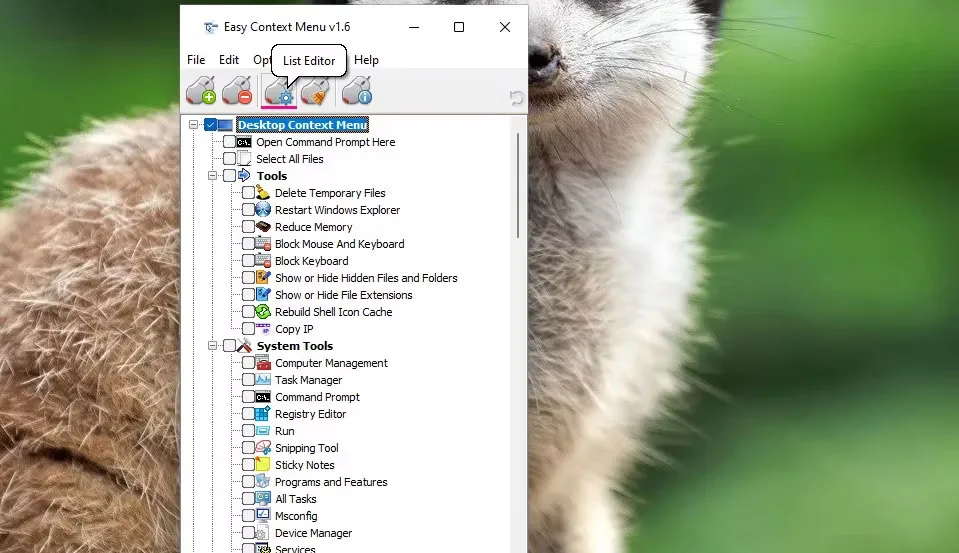Click the Context Menu Cleaner broom mouse icon
Image resolution: width=959 pixels, height=553 pixels.
(x=315, y=91)
